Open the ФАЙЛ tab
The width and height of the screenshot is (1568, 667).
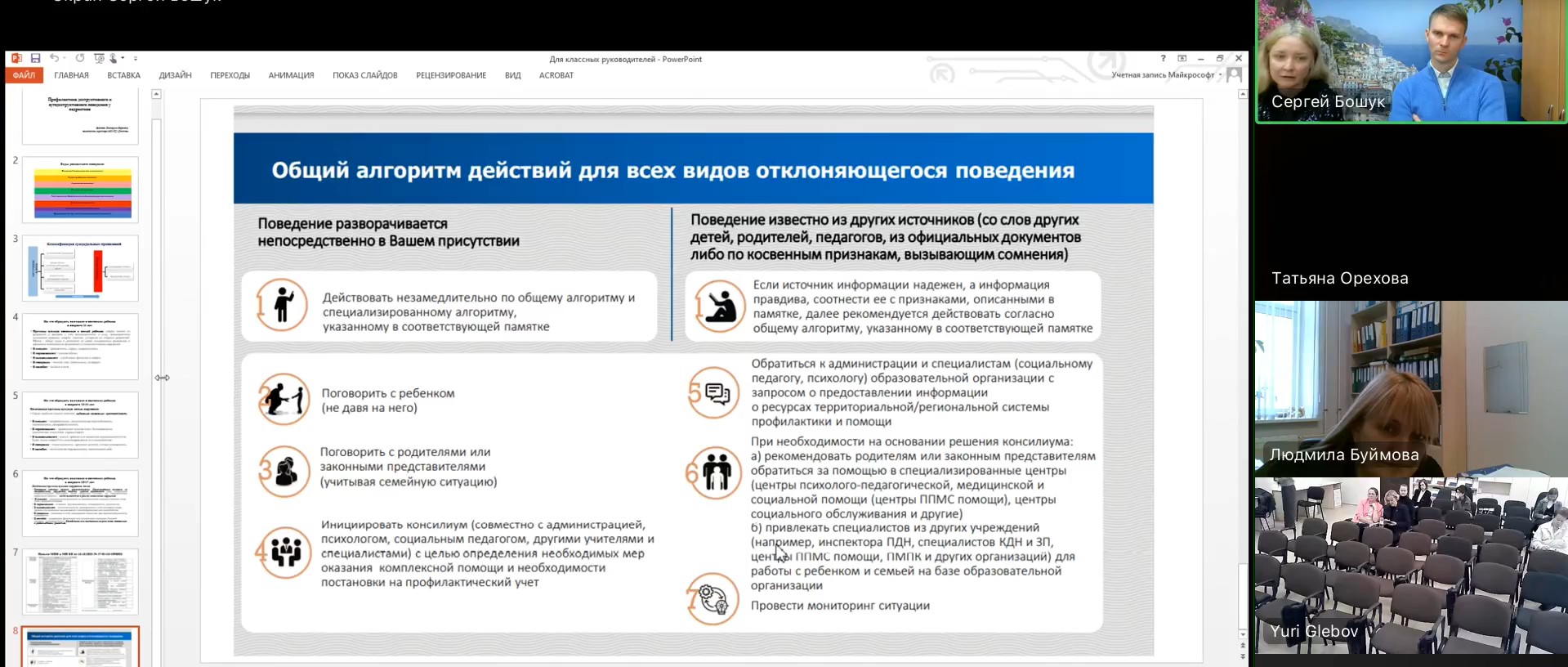tap(24, 75)
